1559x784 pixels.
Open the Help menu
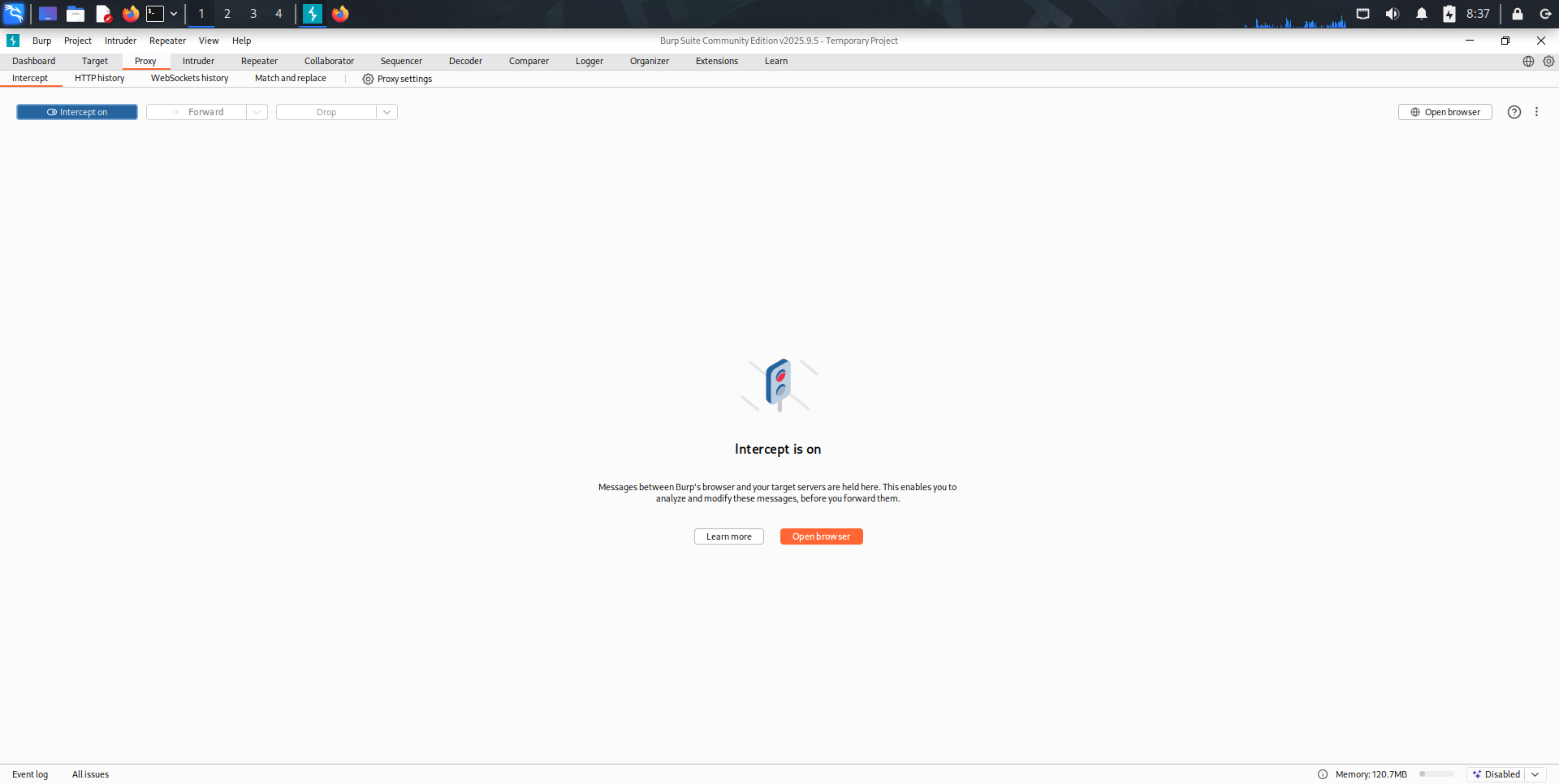tap(241, 41)
